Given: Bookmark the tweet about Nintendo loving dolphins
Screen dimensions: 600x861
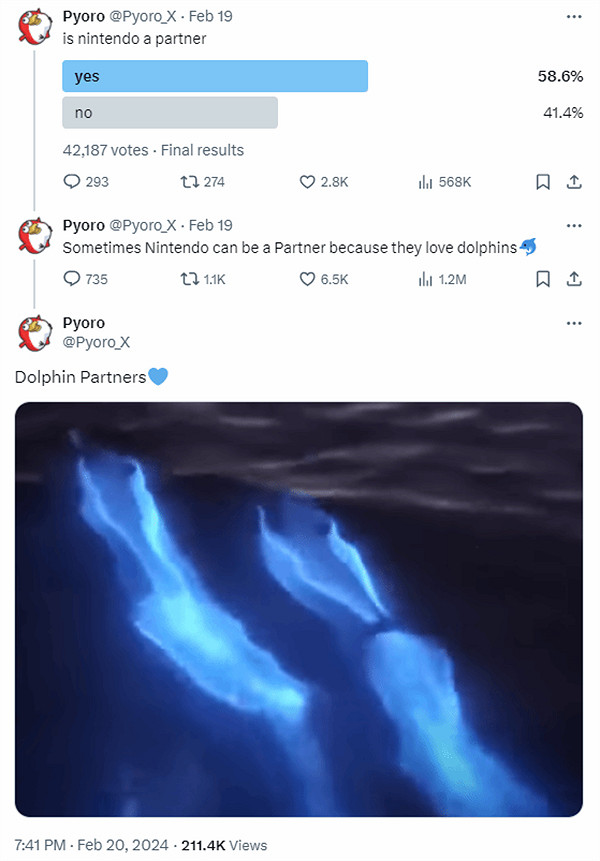Looking at the screenshot, I should click(542, 280).
